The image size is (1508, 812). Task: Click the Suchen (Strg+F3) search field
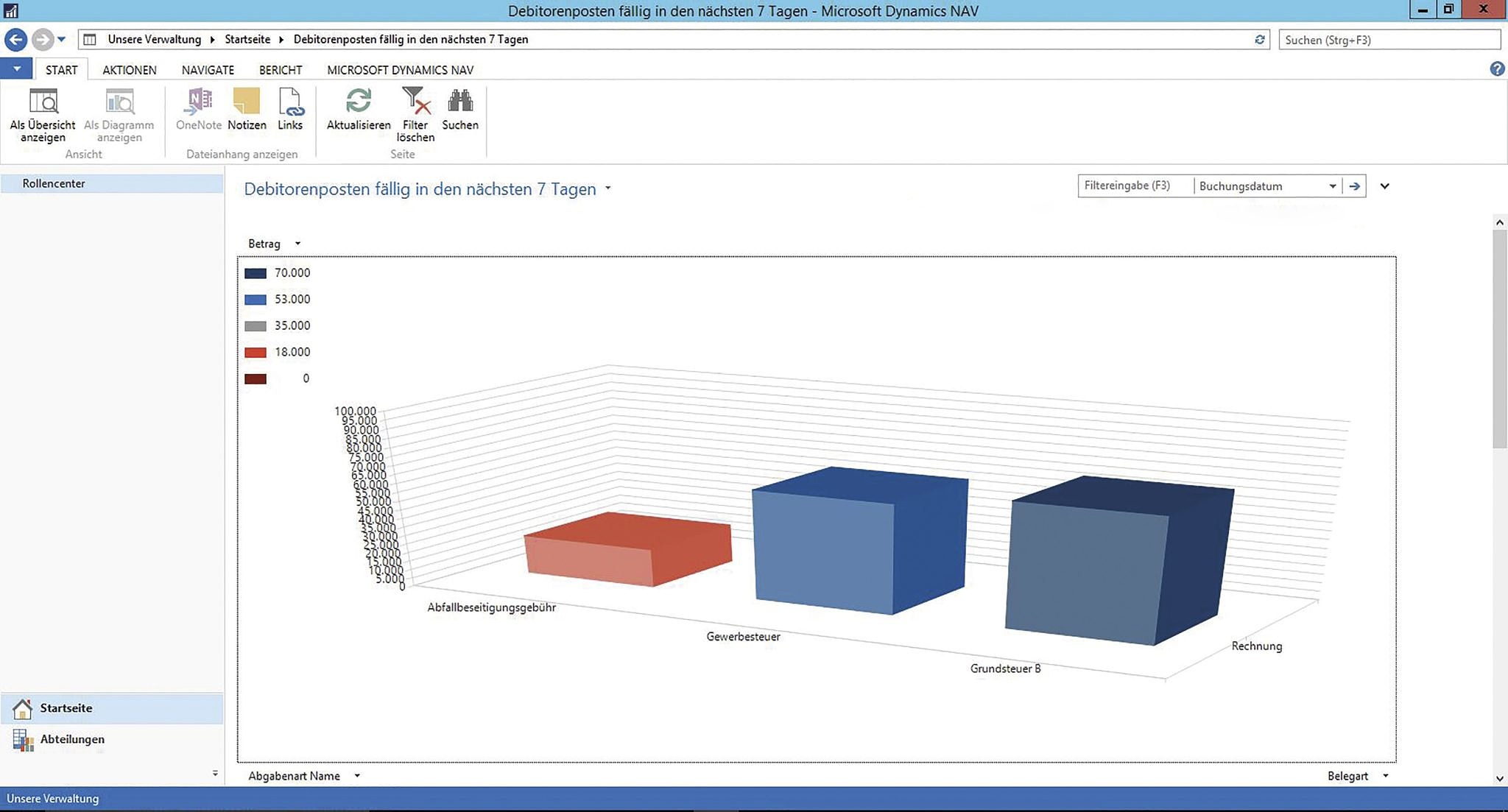click(x=1388, y=40)
